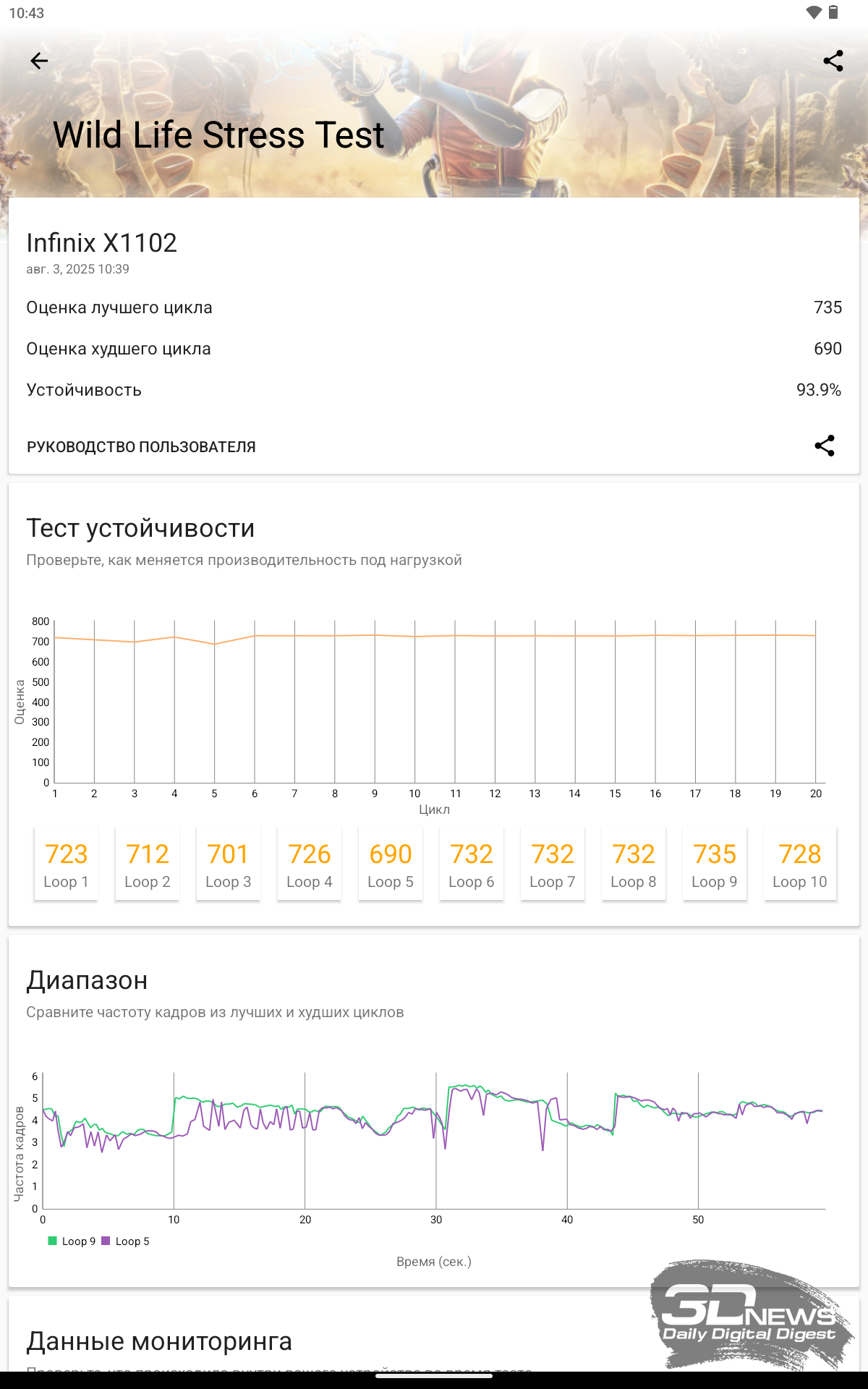Select Loop 1 score card 723
The width and height of the screenshot is (868, 1389).
(66, 864)
